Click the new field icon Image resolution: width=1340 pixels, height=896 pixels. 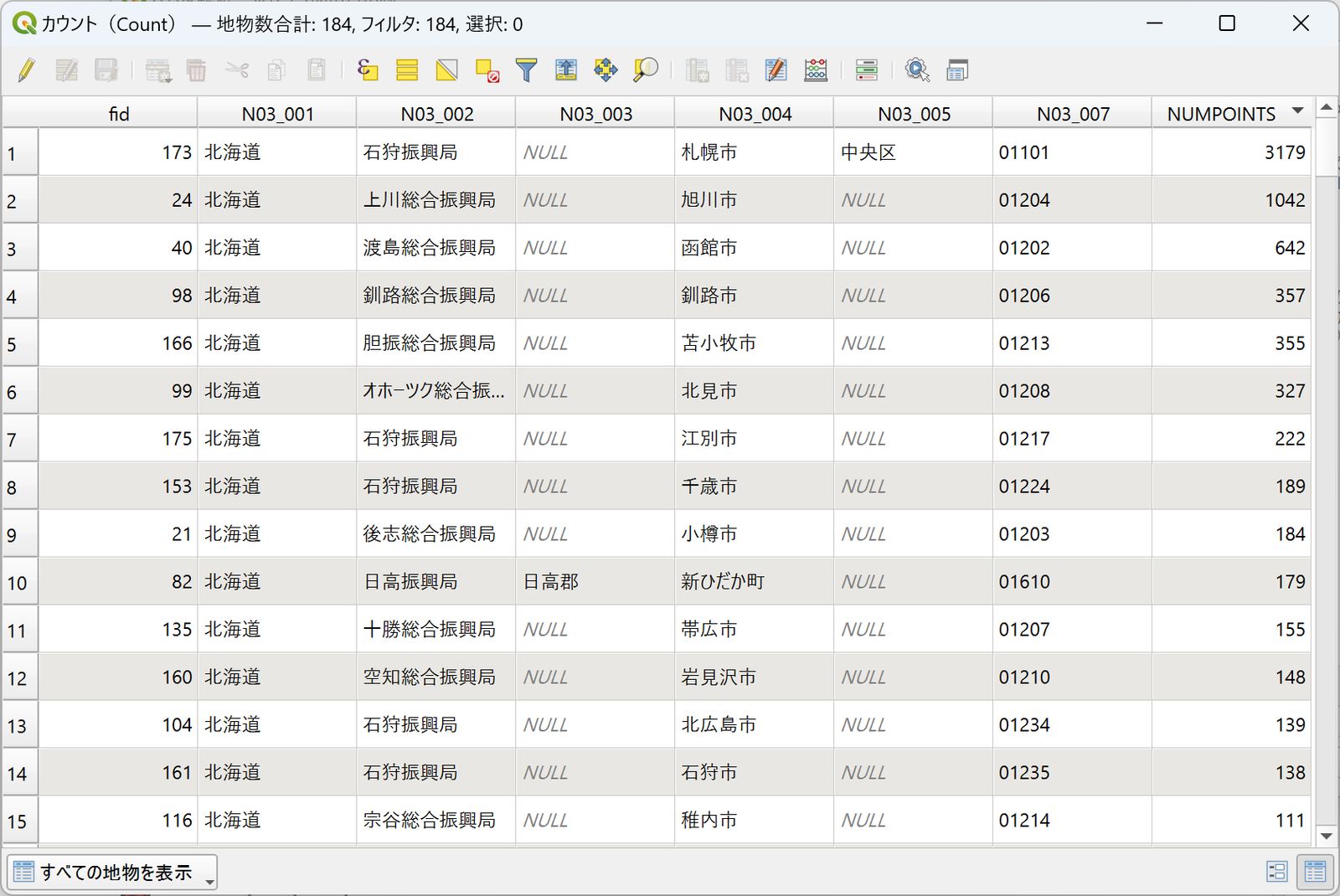[x=697, y=70]
